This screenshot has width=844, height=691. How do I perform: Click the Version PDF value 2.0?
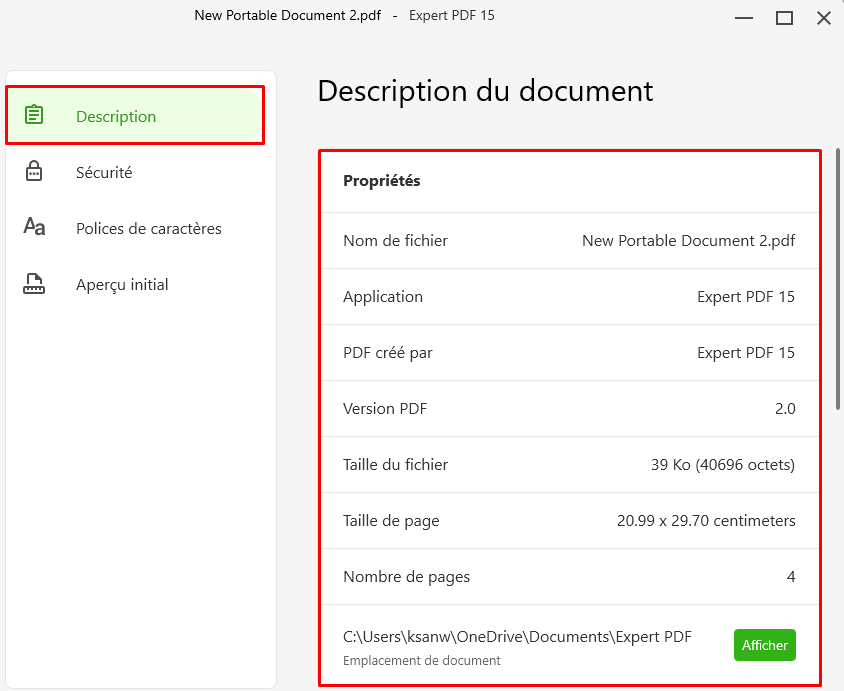click(785, 408)
